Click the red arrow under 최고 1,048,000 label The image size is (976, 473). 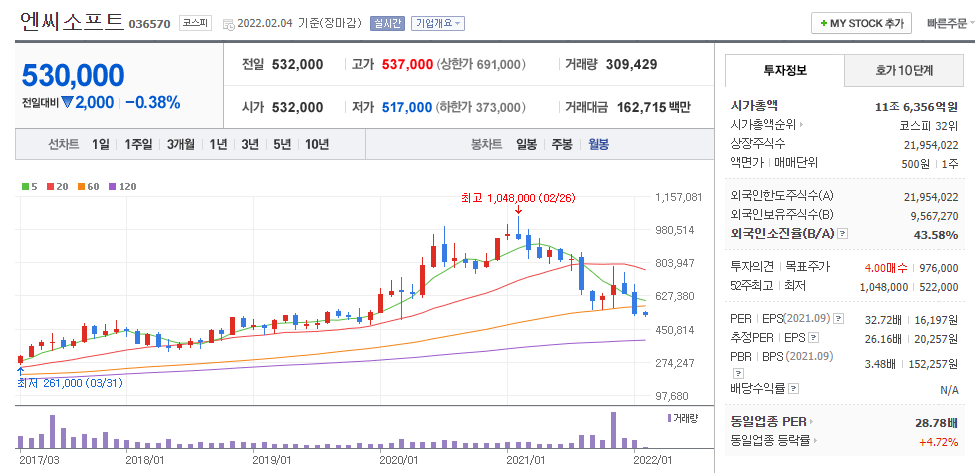518,210
